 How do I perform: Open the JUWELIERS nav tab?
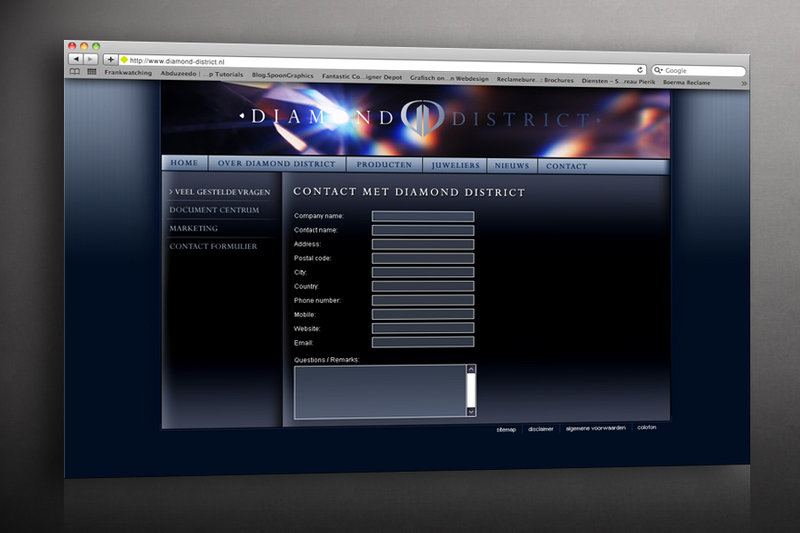[x=455, y=165]
